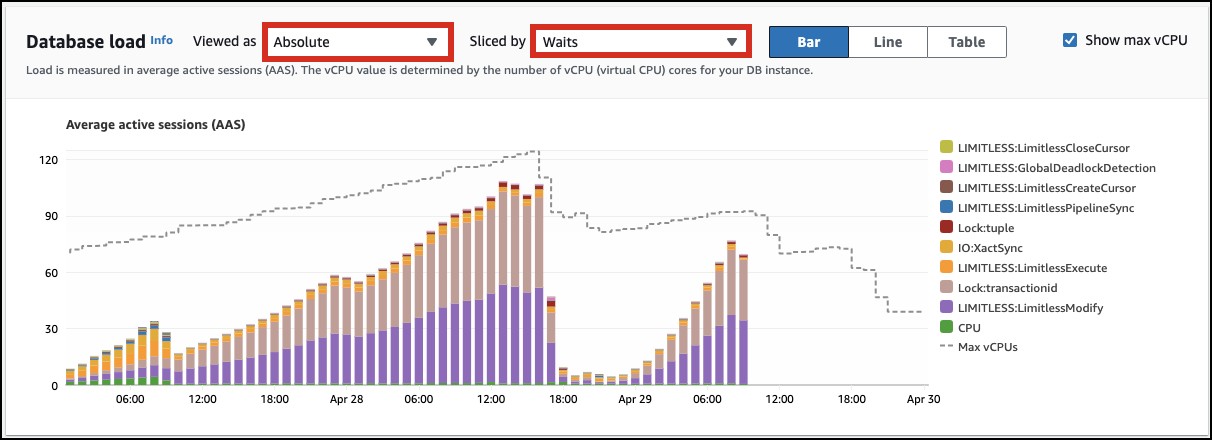
Task: Click the LimitlessPipelineSync blue legend icon
Action: [945, 208]
